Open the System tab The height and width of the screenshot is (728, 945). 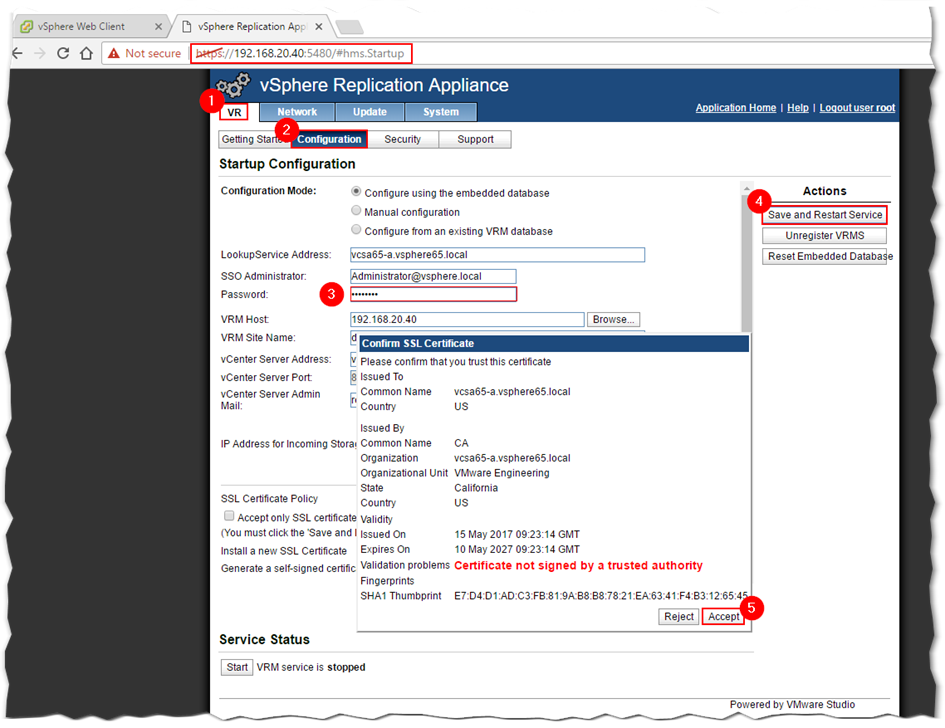click(441, 112)
